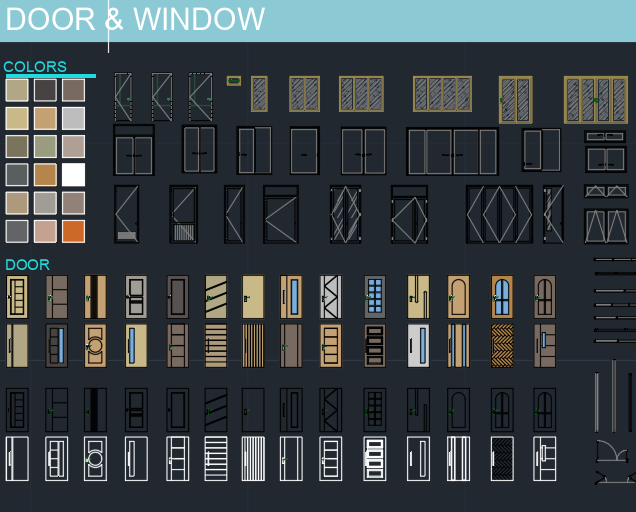The width and height of the screenshot is (636, 512).
Task: Select the colored door with horizontal slats
Action: (216, 346)
